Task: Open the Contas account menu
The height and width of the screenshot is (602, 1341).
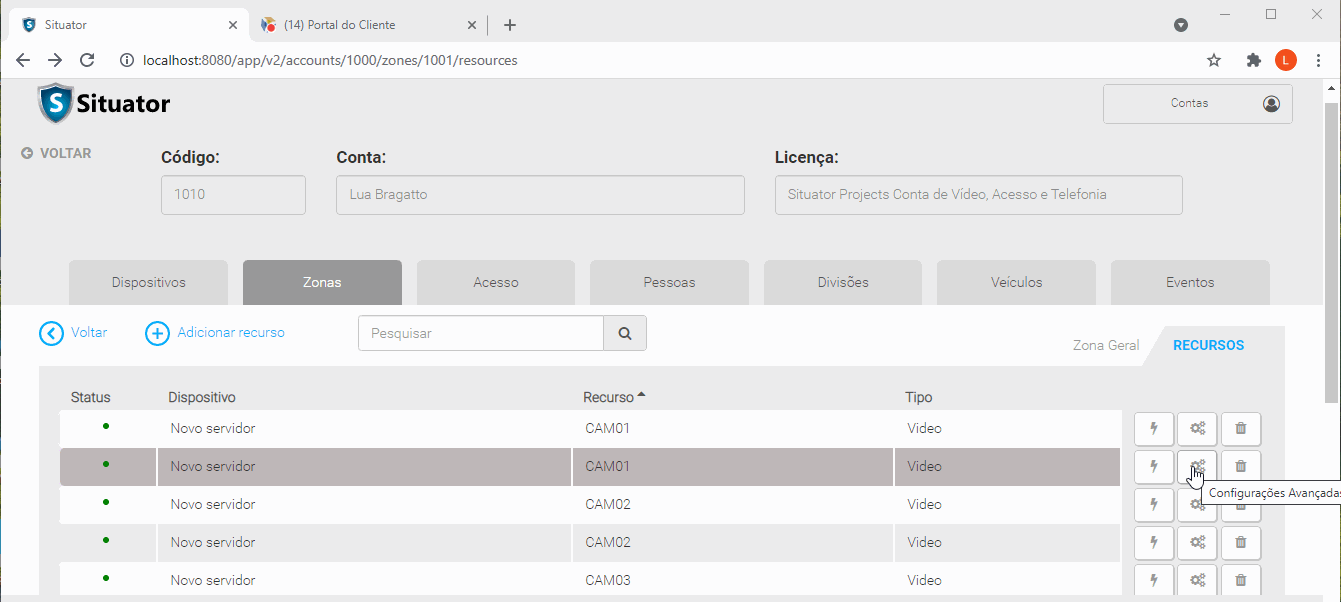Action: pyautogui.click(x=1197, y=104)
